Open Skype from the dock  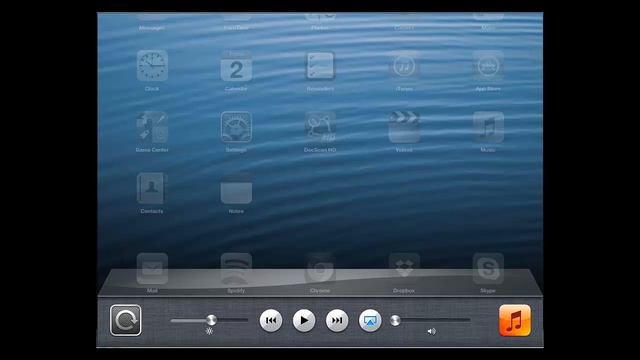[488, 269]
